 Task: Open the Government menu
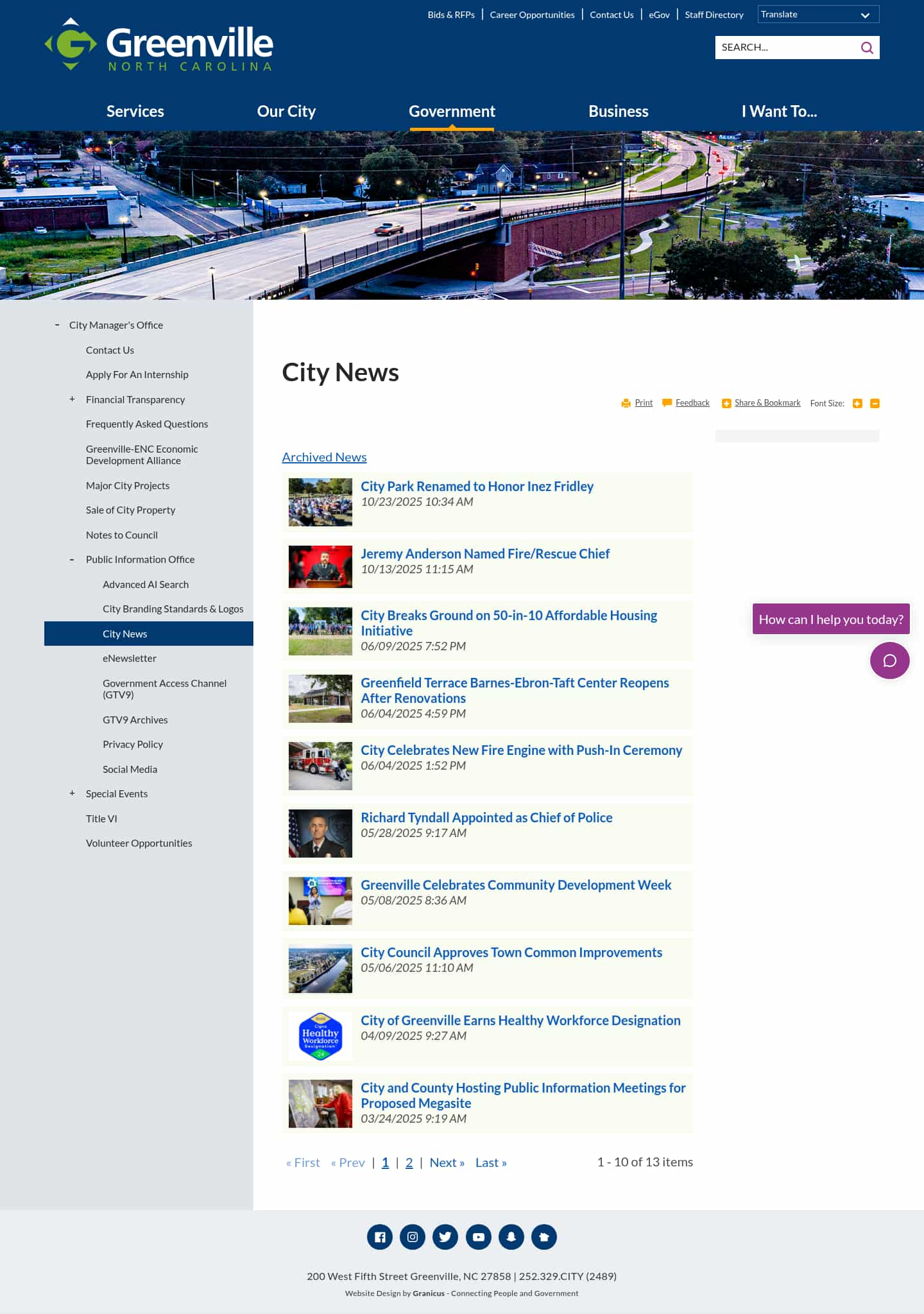tap(452, 111)
